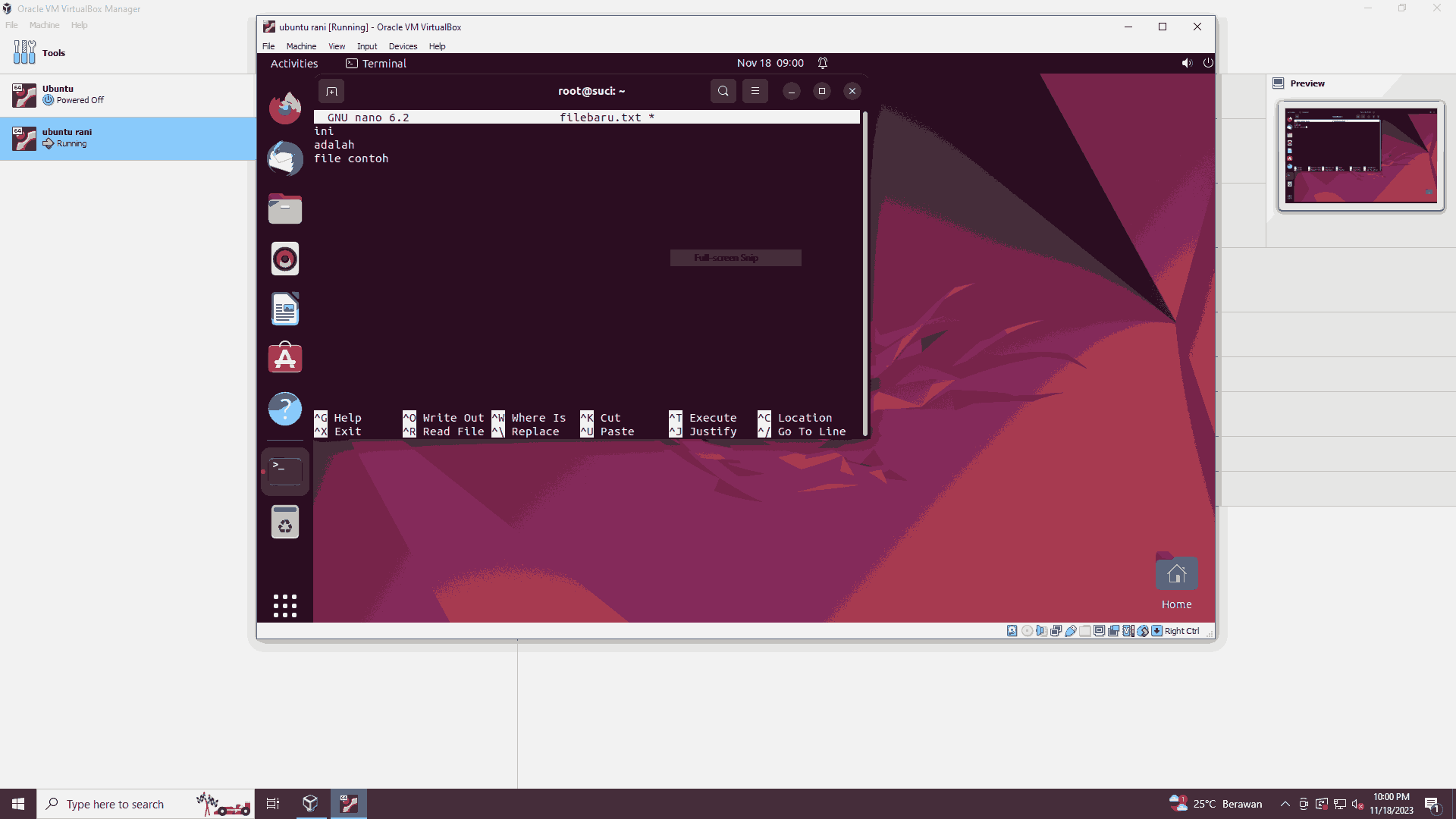The height and width of the screenshot is (819, 1456).
Task: Open Machine menu in VM window
Action: (x=301, y=46)
